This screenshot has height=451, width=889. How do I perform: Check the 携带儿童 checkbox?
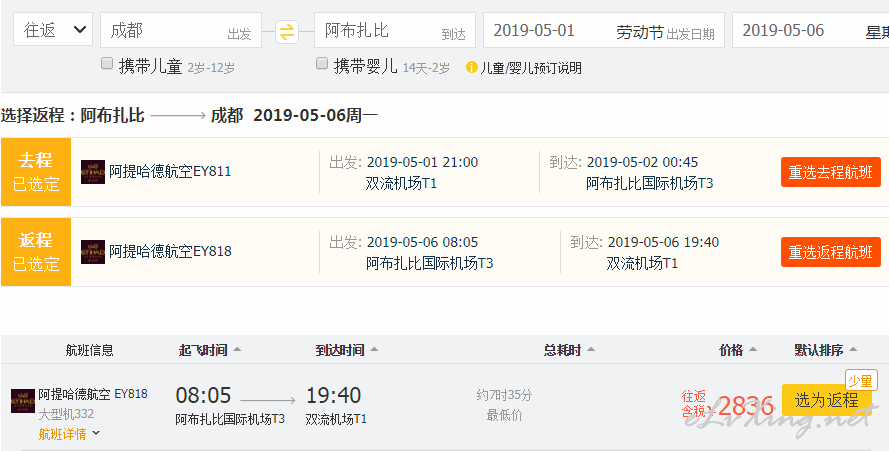(x=107, y=64)
